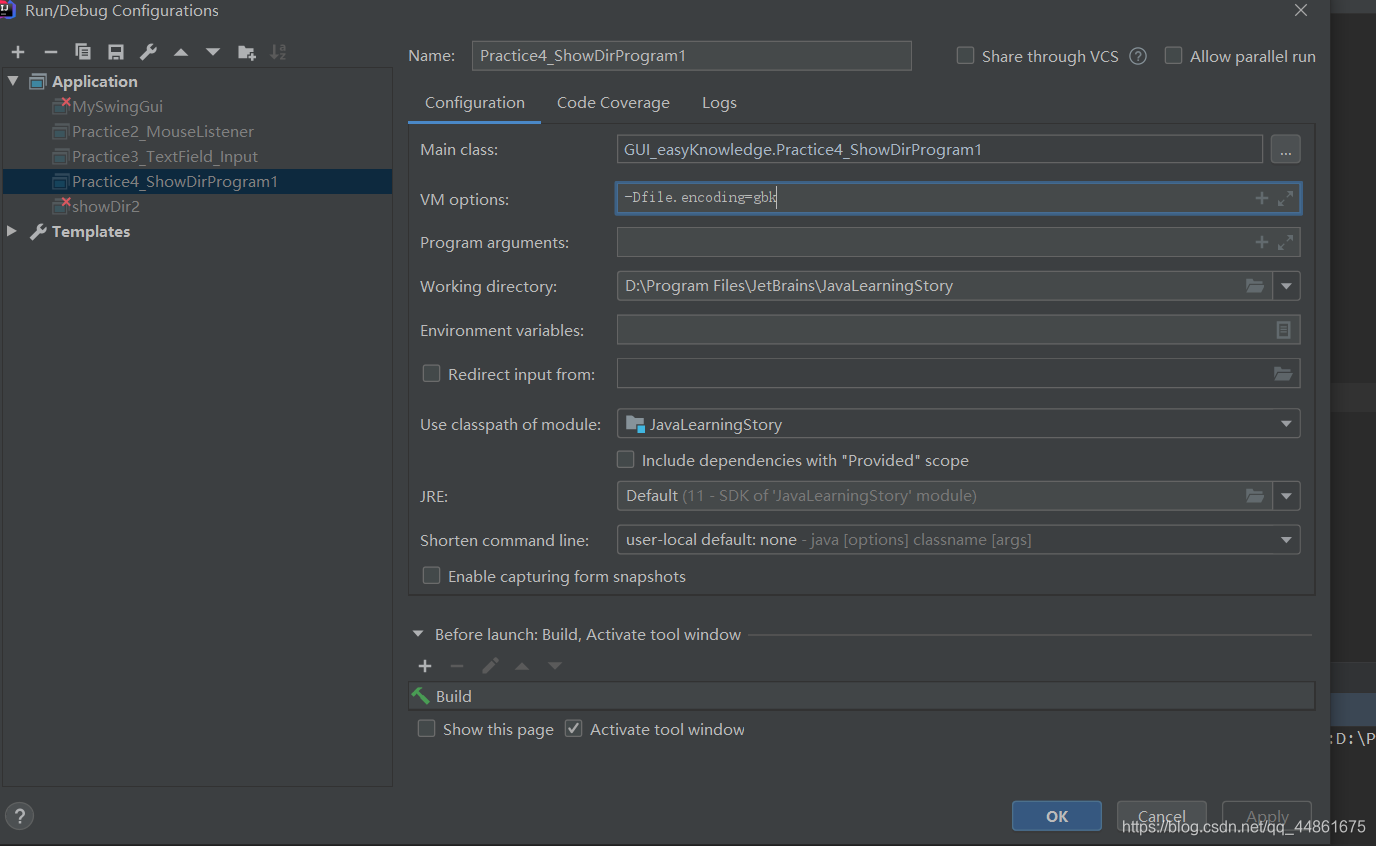
Task: Focus the Main class text field
Action: coord(940,149)
